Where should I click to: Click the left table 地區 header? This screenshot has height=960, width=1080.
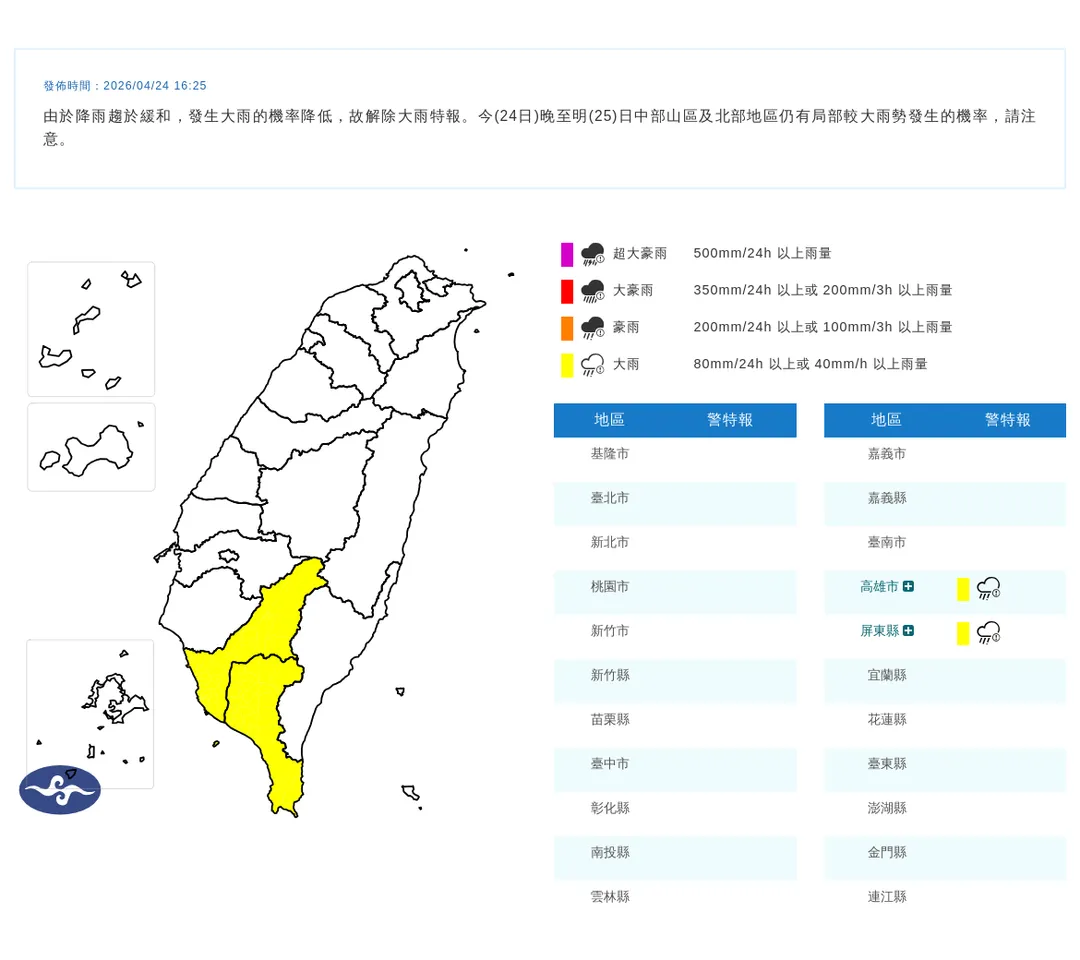pyautogui.click(x=610, y=420)
